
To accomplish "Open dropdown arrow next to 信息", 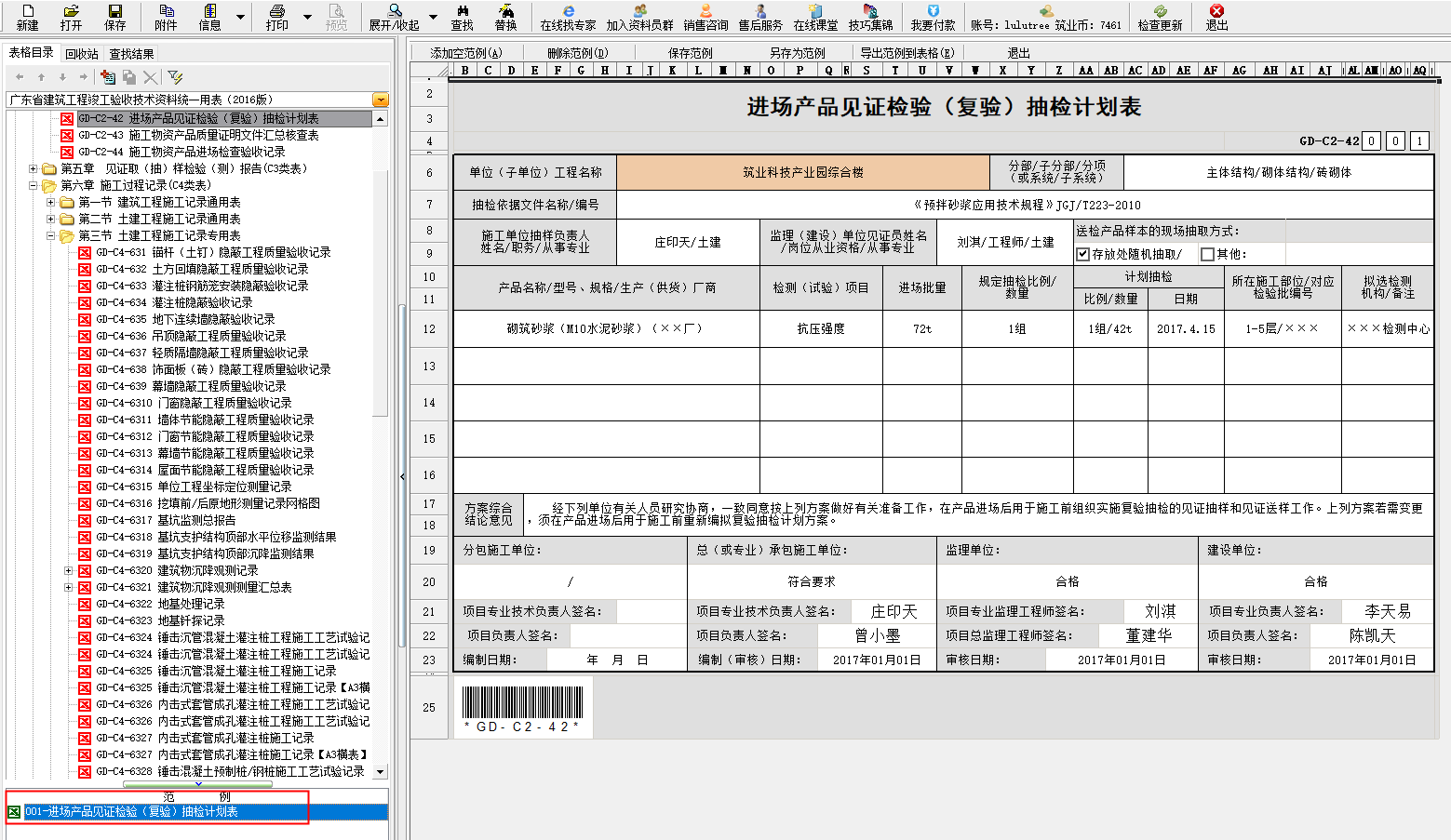I will tap(240, 16).
